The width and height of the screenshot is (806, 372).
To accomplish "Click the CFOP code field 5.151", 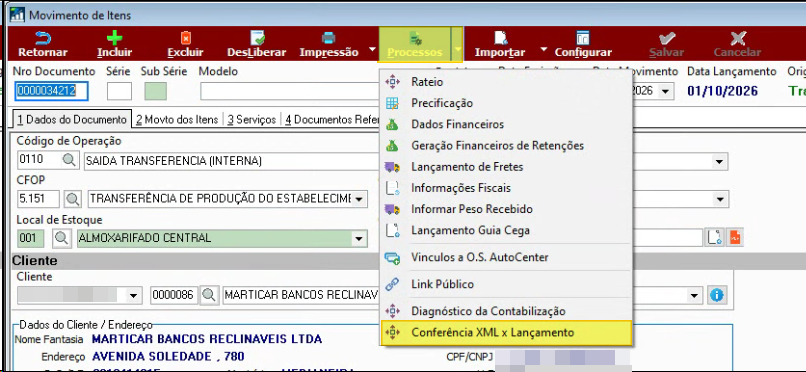I will point(38,199).
